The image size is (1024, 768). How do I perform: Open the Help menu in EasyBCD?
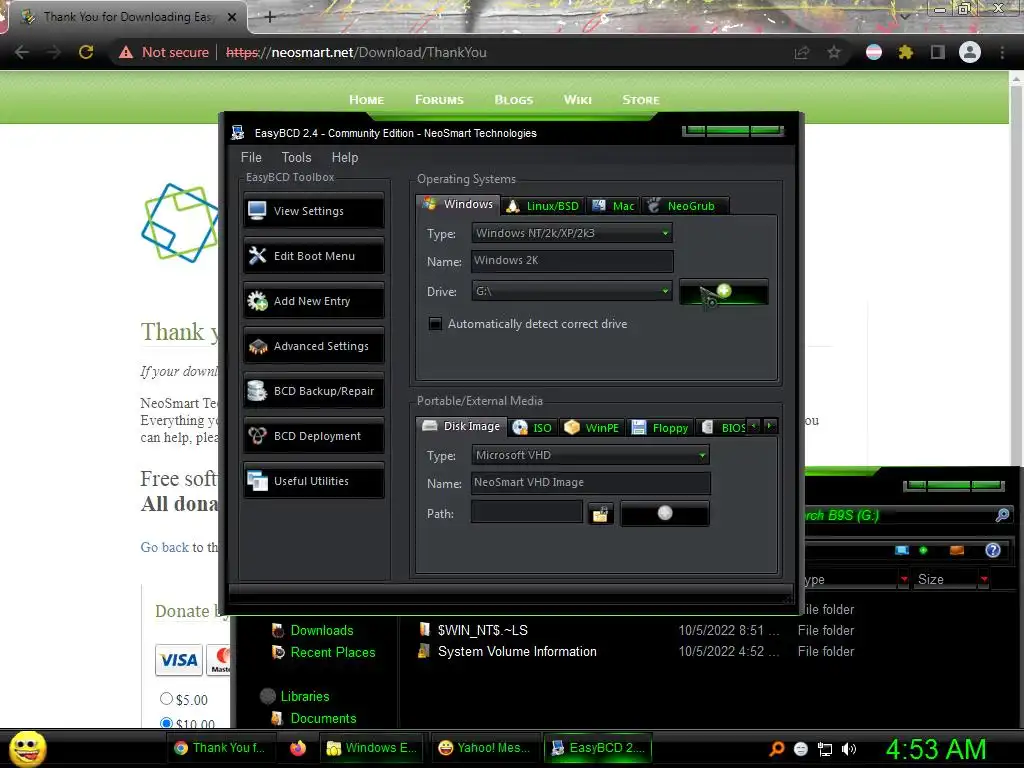[345, 157]
